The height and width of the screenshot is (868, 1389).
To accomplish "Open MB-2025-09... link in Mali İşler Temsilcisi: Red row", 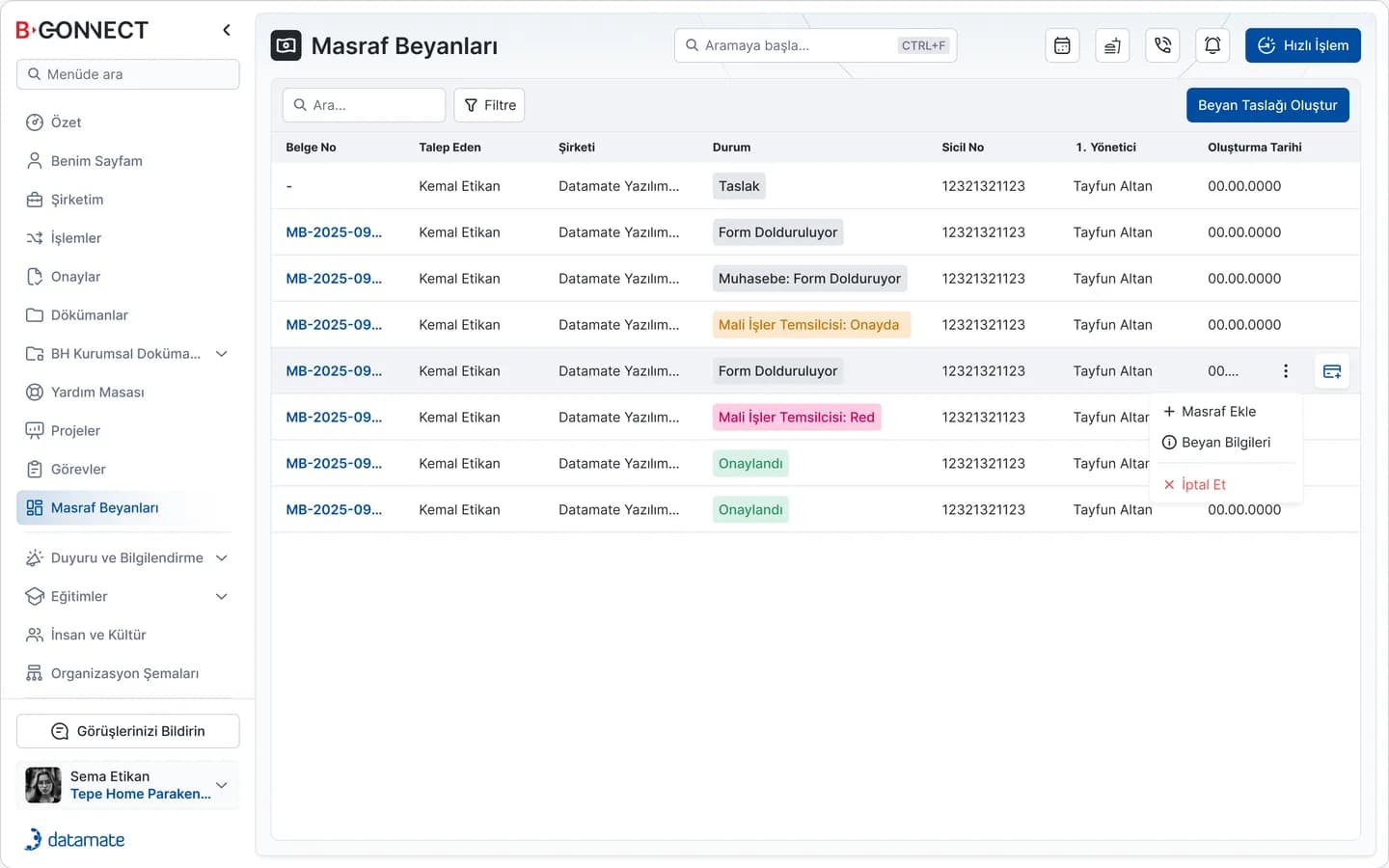I will [334, 418].
